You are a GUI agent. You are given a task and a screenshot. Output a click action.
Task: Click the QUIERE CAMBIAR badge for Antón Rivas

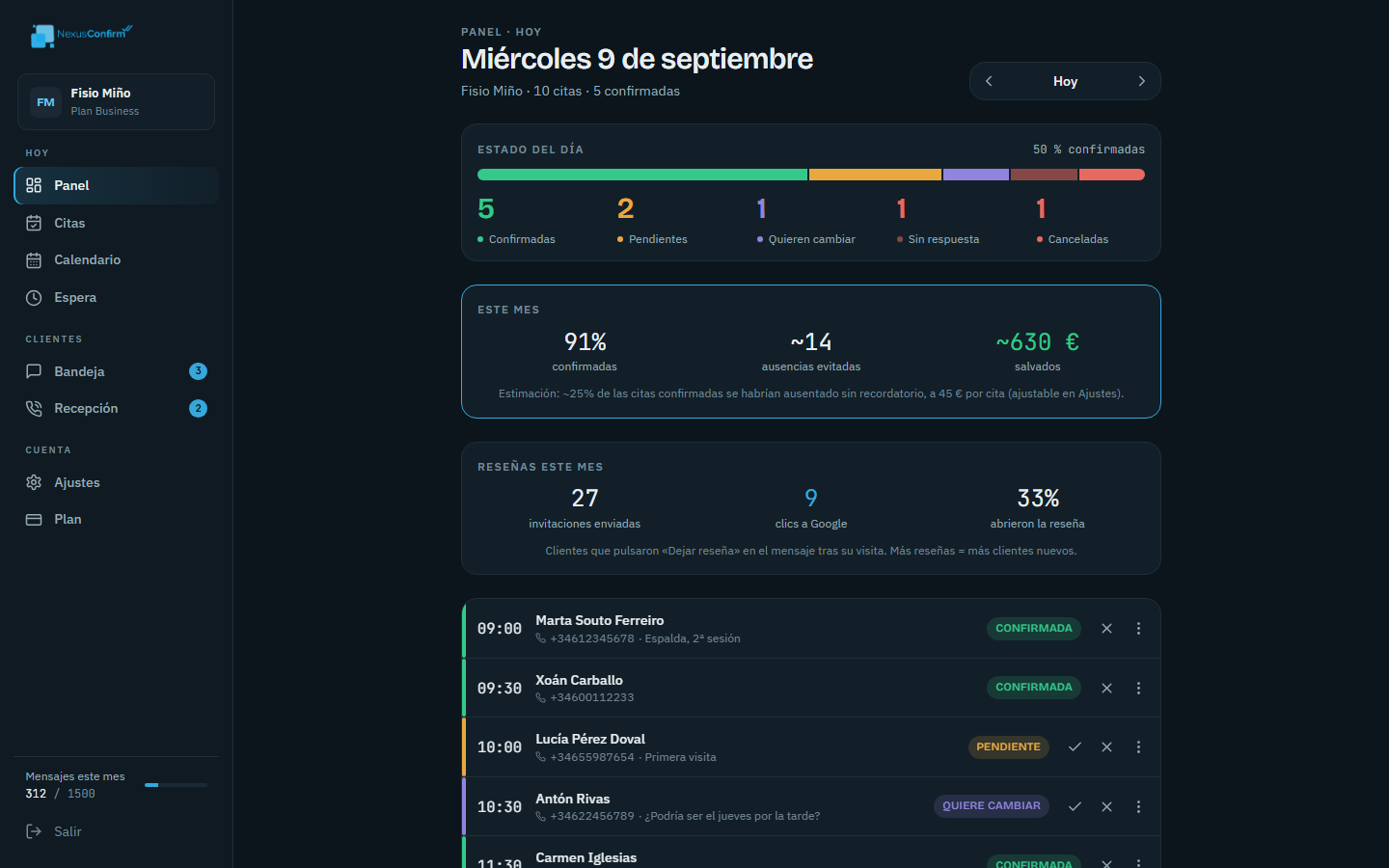pos(992,806)
